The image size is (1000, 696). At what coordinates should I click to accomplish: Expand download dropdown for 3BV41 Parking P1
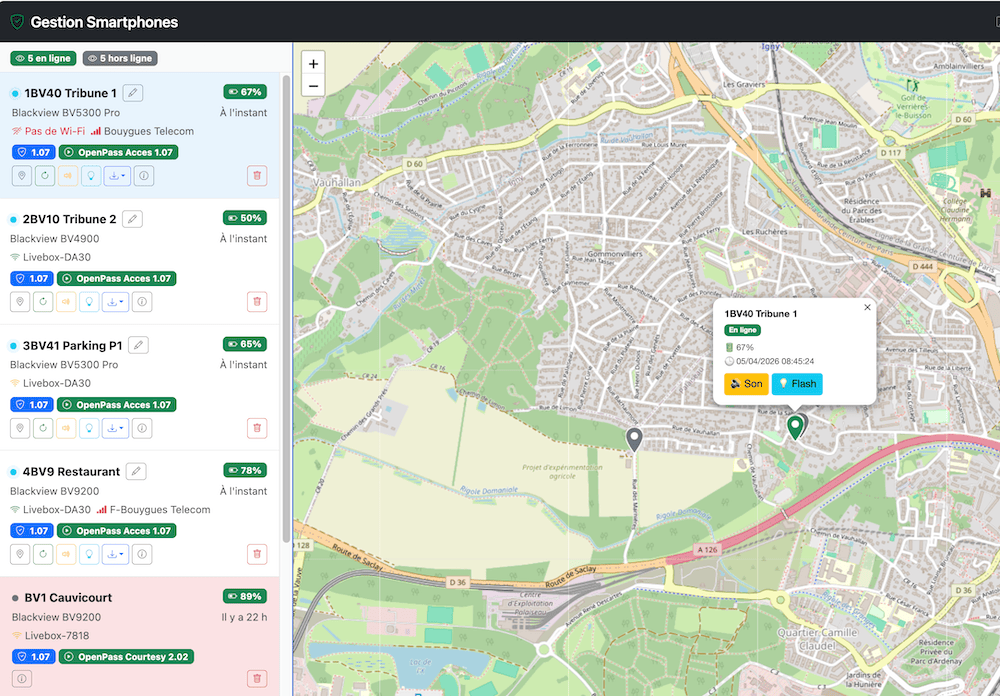(x=116, y=428)
